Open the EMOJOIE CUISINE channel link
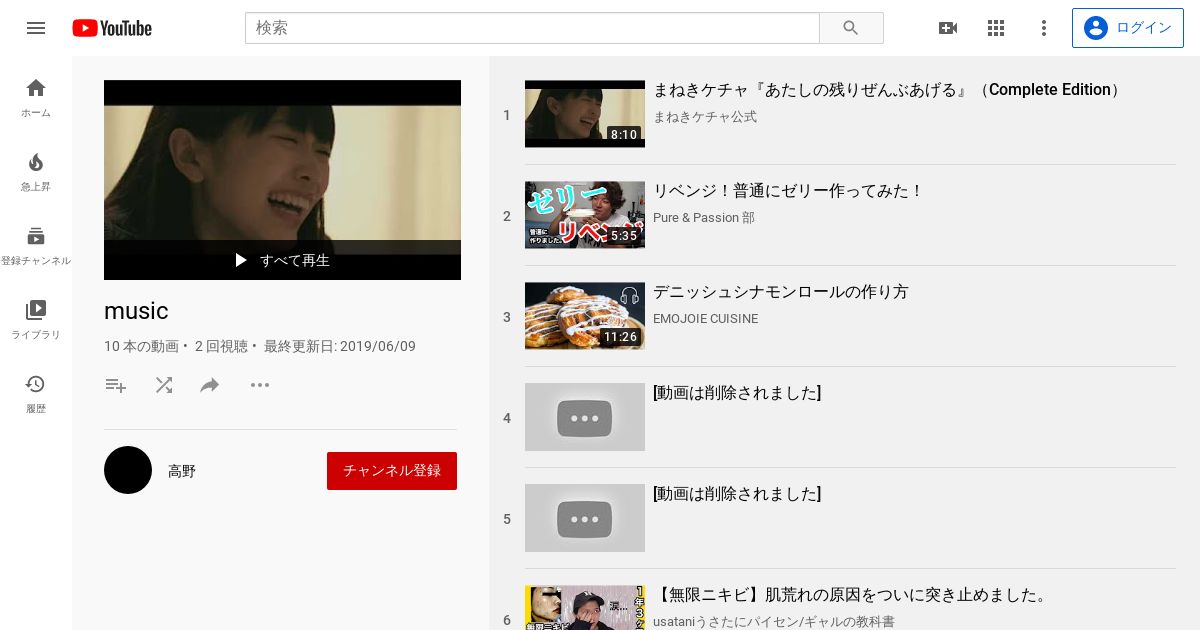 tap(706, 319)
